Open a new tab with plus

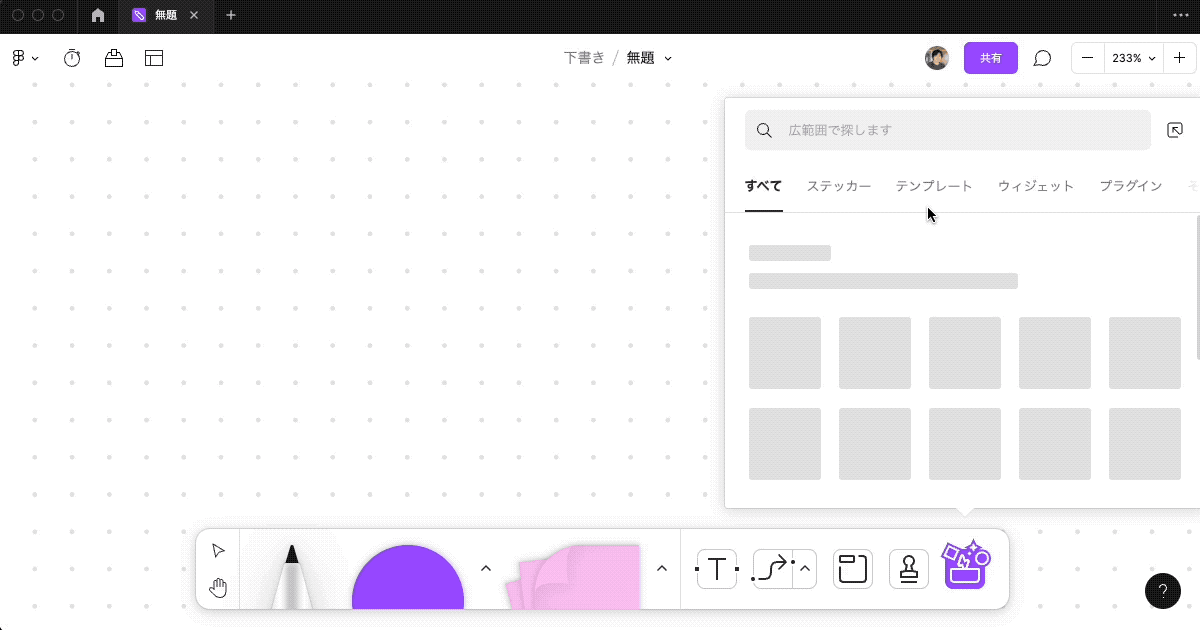click(x=231, y=15)
